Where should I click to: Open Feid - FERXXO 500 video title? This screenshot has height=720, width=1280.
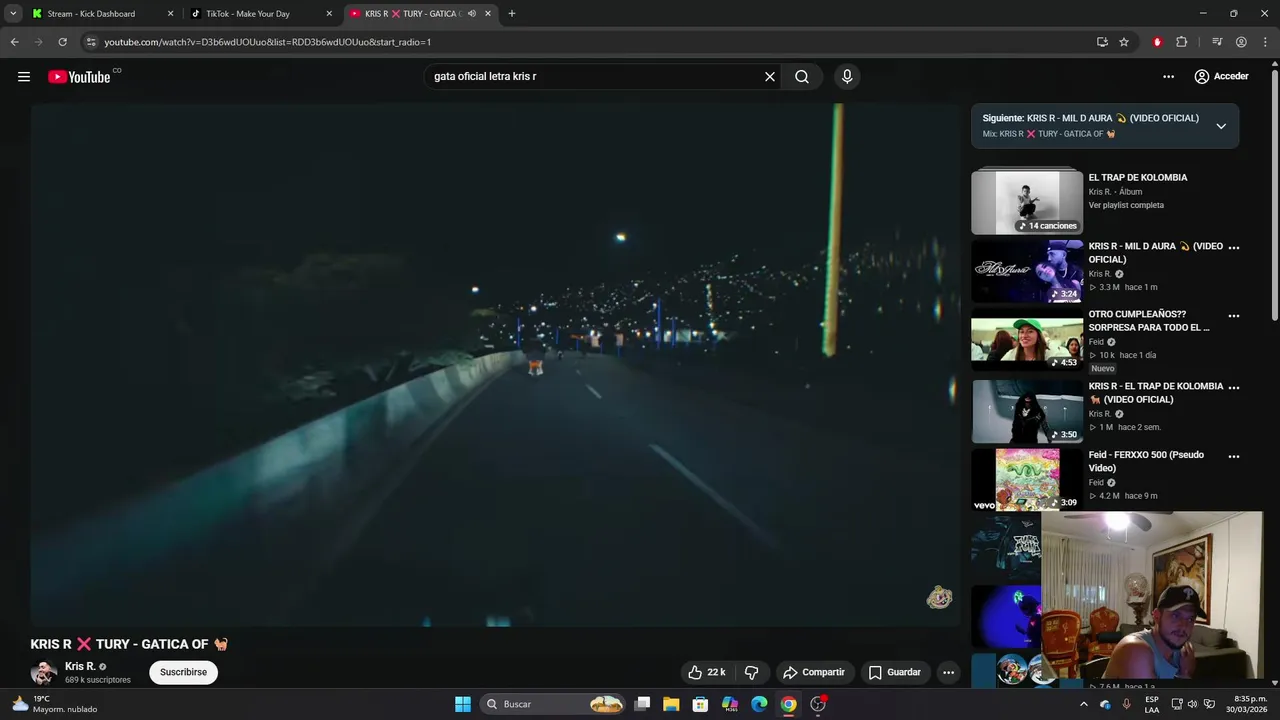(1146, 461)
